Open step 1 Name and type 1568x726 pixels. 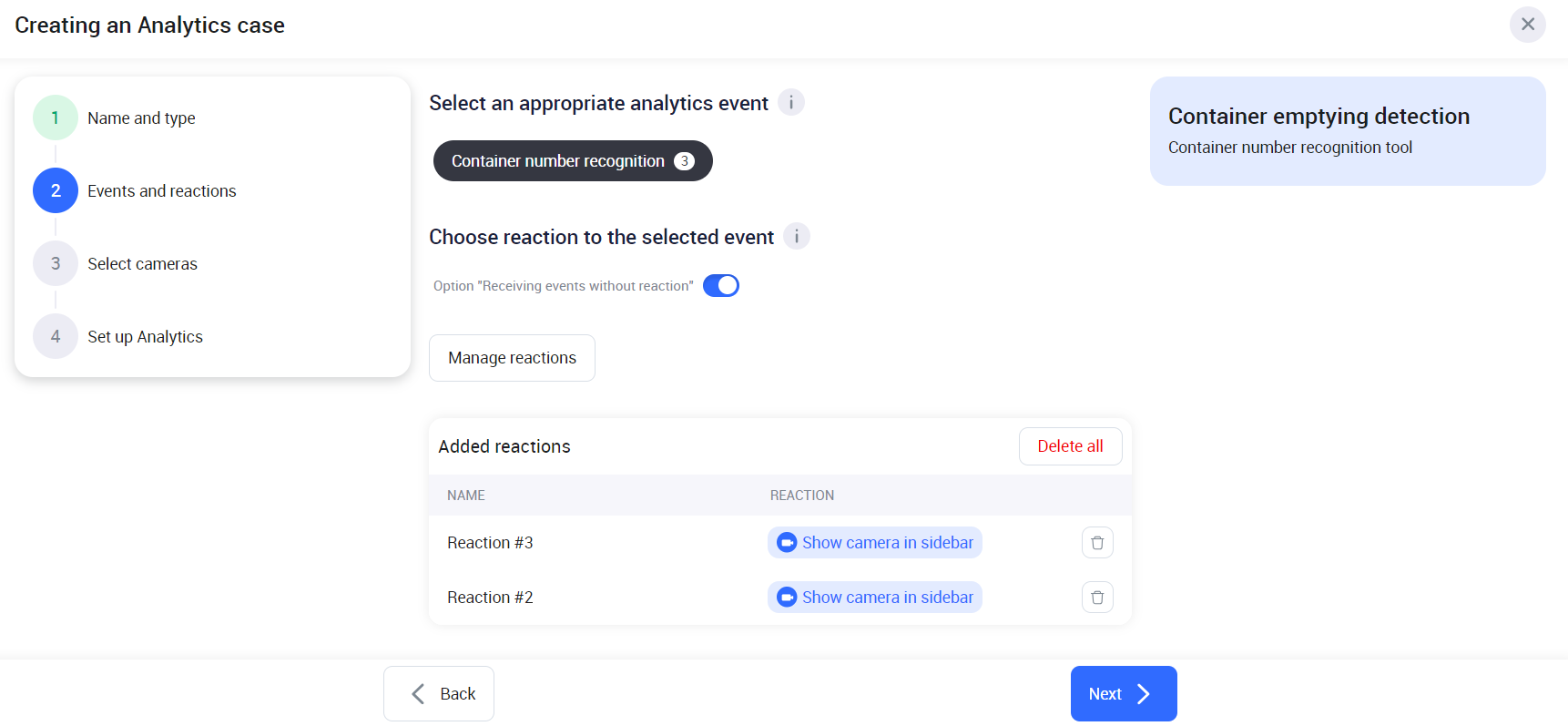point(141,118)
